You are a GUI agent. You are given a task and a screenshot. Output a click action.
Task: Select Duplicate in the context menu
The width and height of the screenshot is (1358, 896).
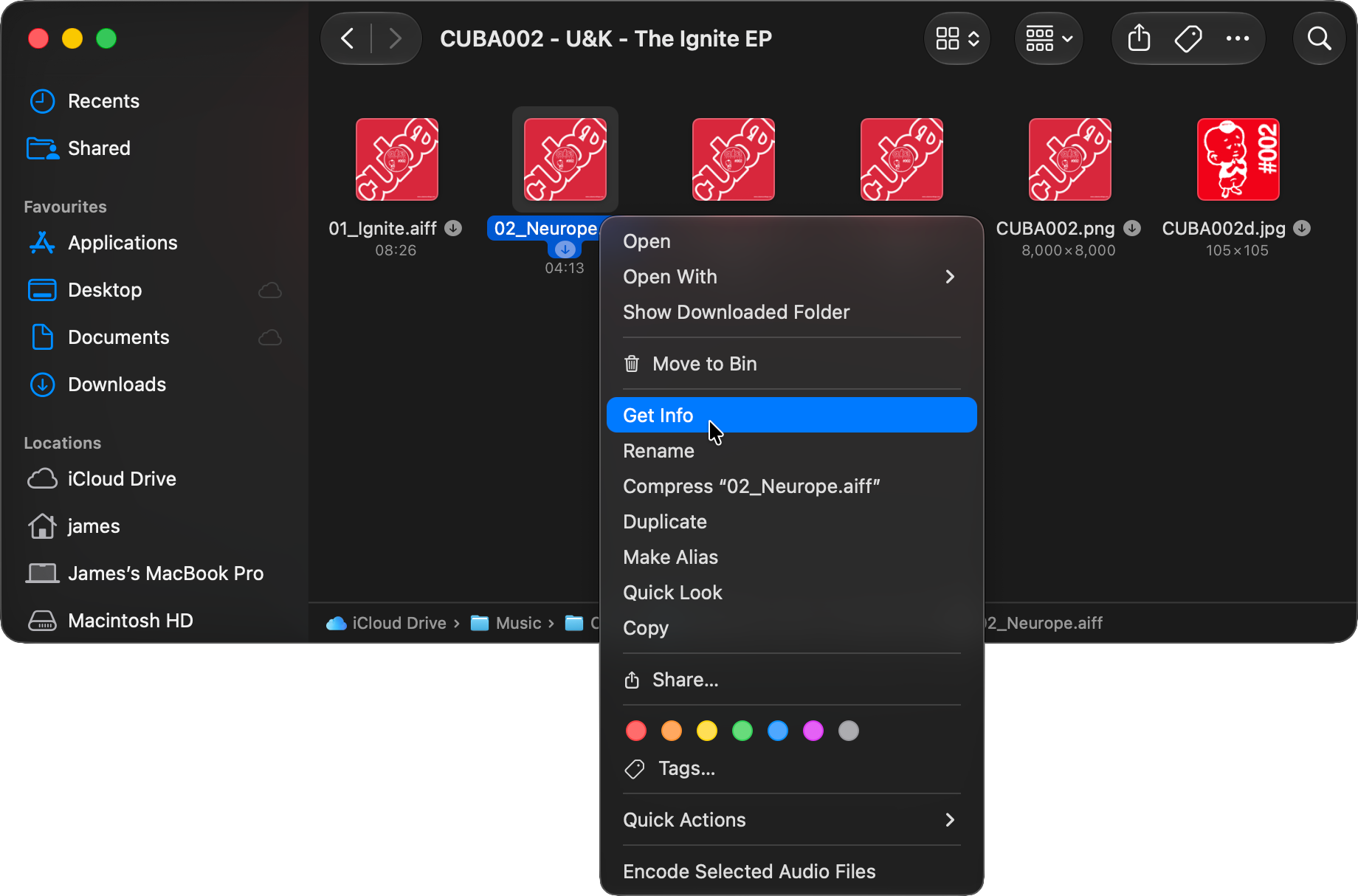coord(792,522)
